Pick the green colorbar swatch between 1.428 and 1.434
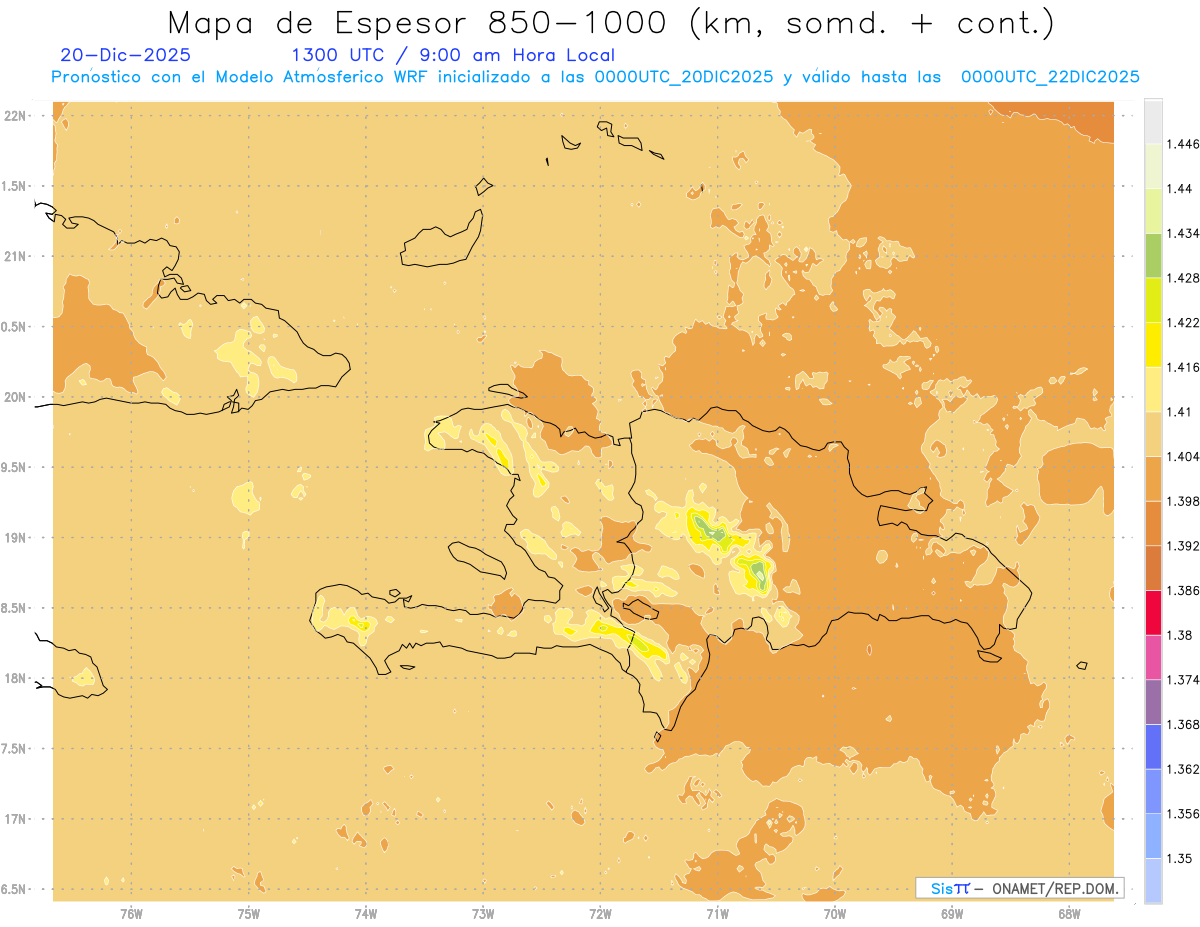Viewport: 1200px width, 927px height. (1153, 256)
